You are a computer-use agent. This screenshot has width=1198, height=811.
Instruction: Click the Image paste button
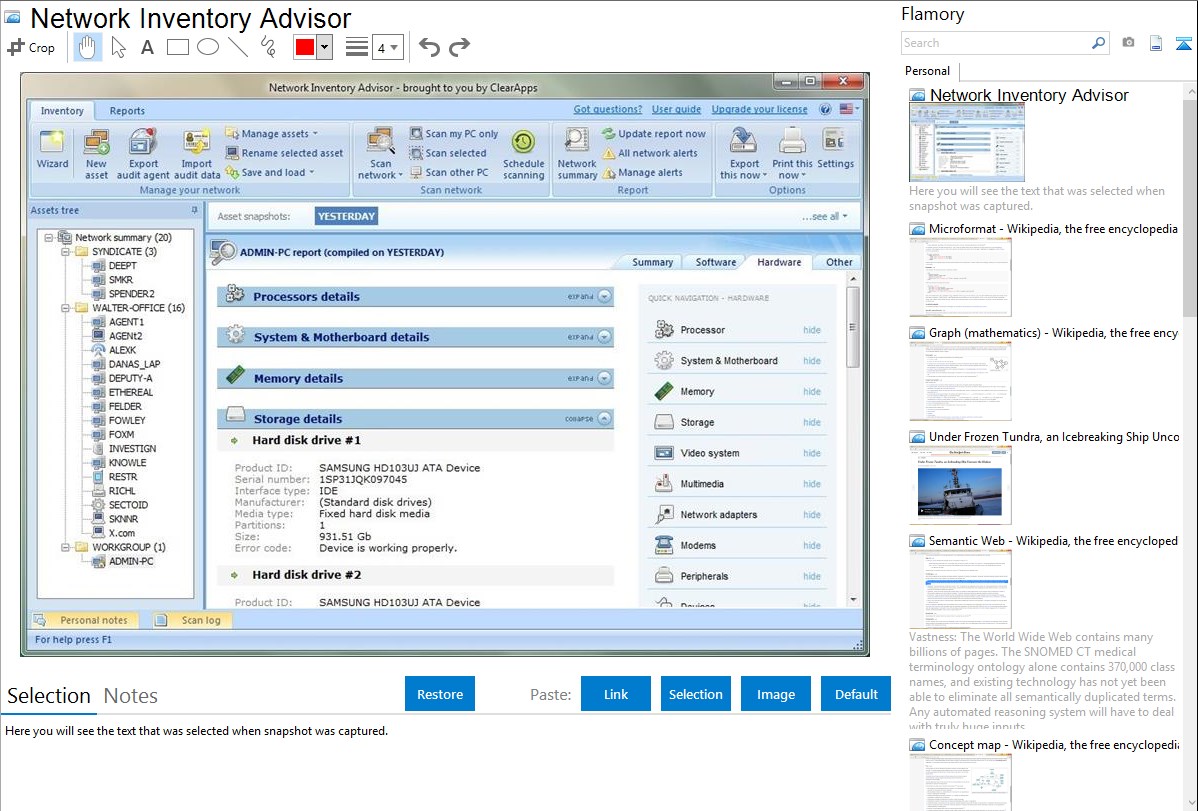(775, 694)
